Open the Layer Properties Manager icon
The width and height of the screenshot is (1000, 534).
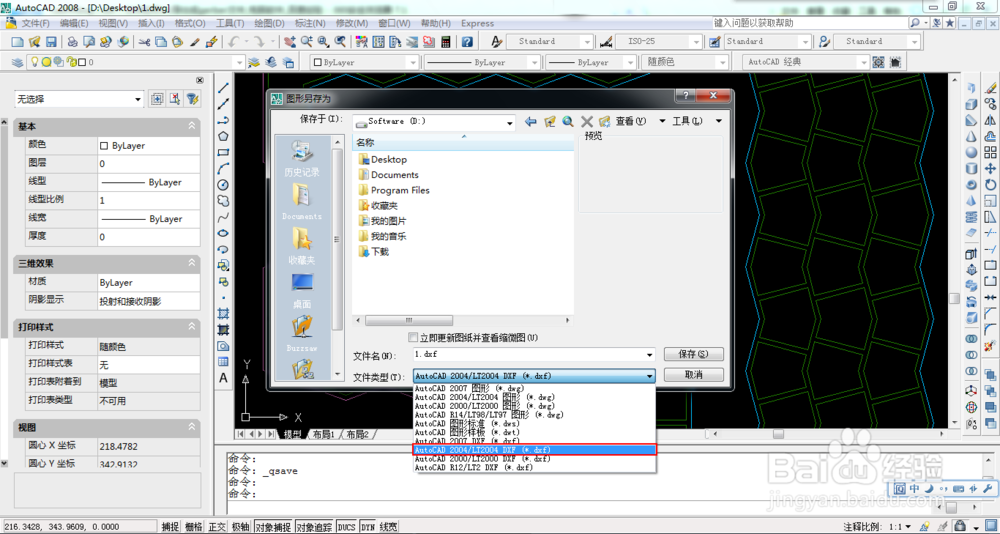[17, 62]
